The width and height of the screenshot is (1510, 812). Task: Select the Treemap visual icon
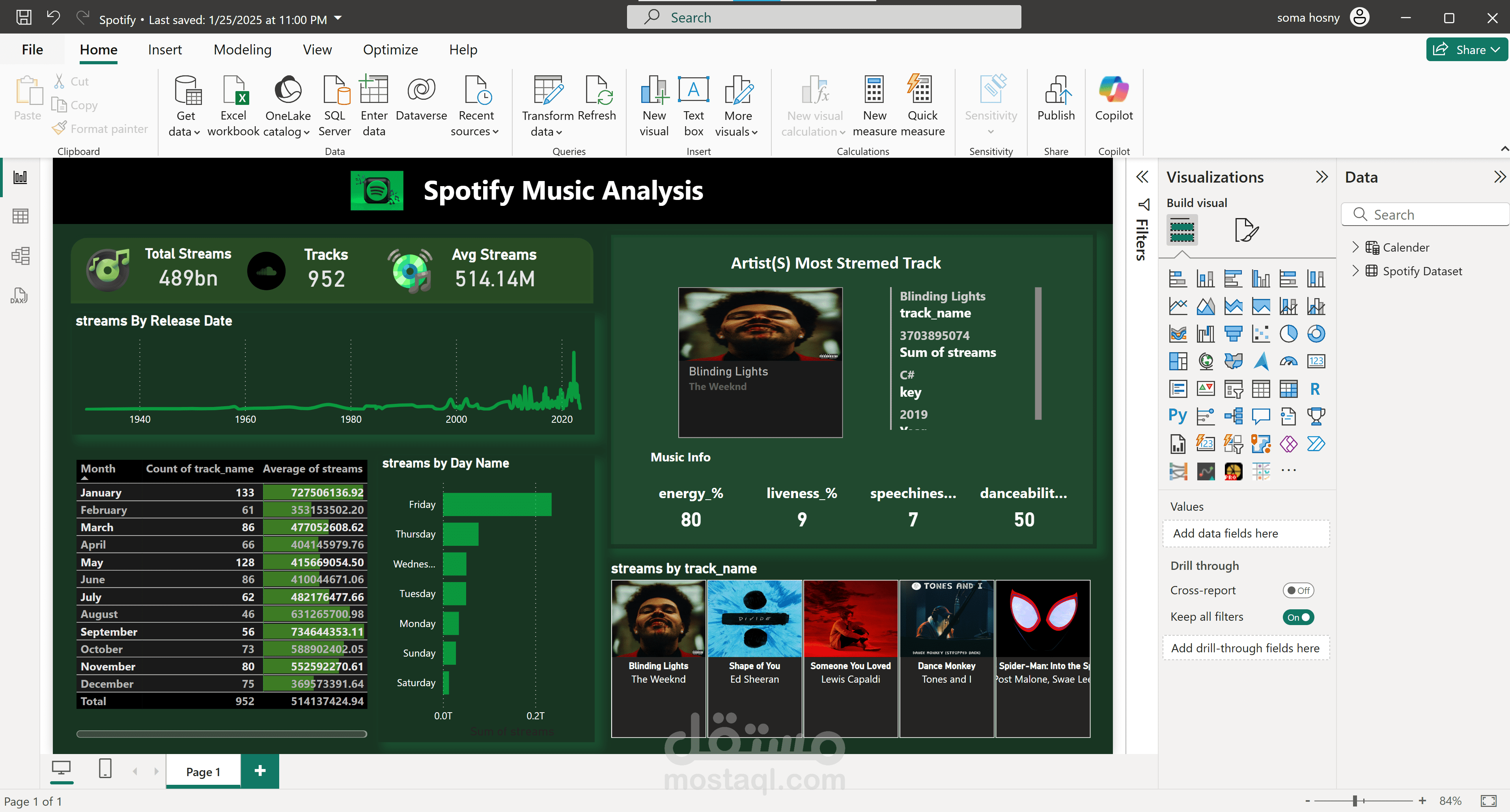coord(1178,361)
